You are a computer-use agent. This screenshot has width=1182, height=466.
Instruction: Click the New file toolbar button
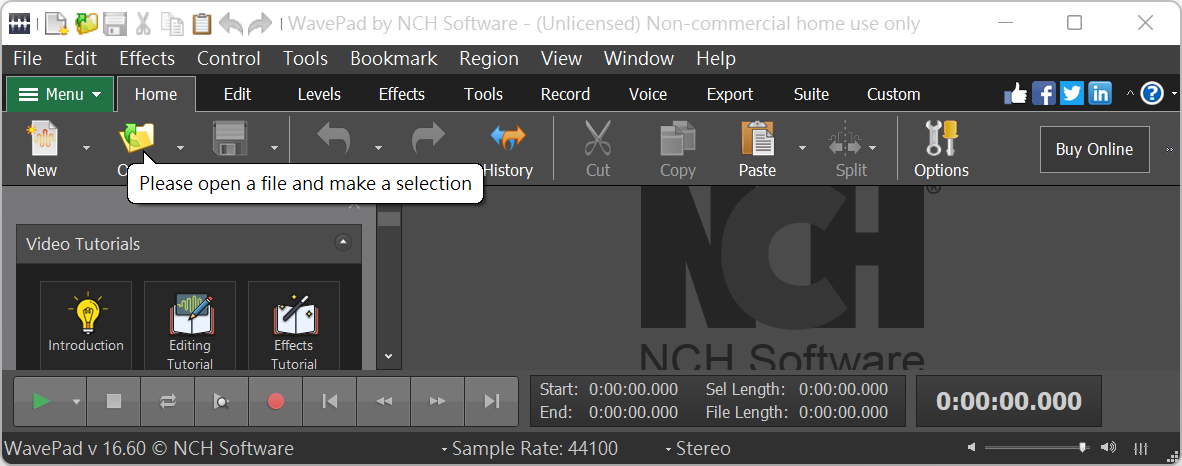click(x=41, y=149)
